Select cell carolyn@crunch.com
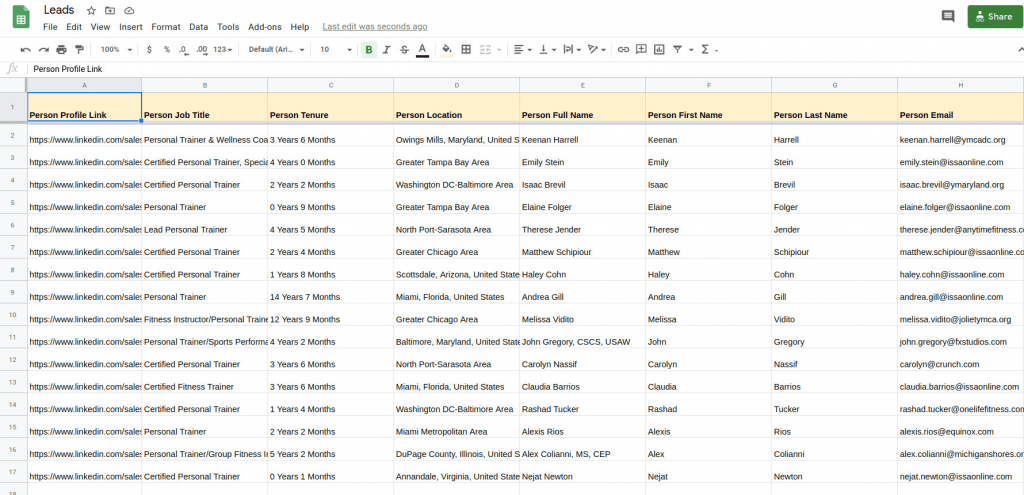The image size is (1024, 495). tap(961, 360)
